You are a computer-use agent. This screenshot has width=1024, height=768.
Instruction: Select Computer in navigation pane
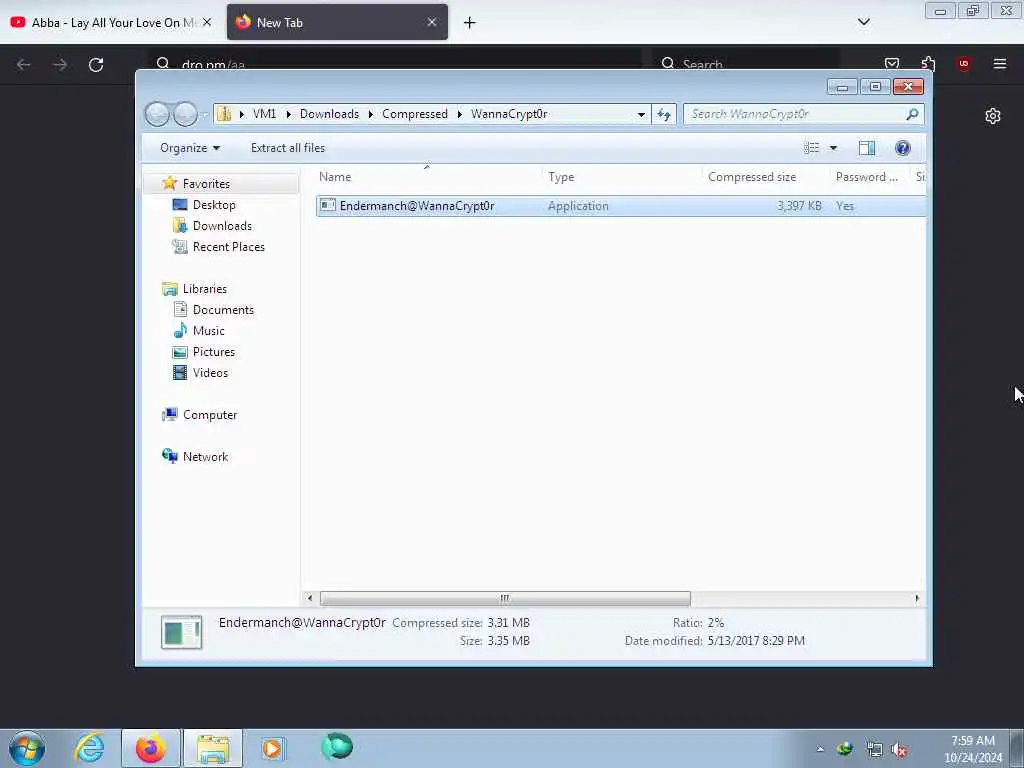[x=210, y=415]
